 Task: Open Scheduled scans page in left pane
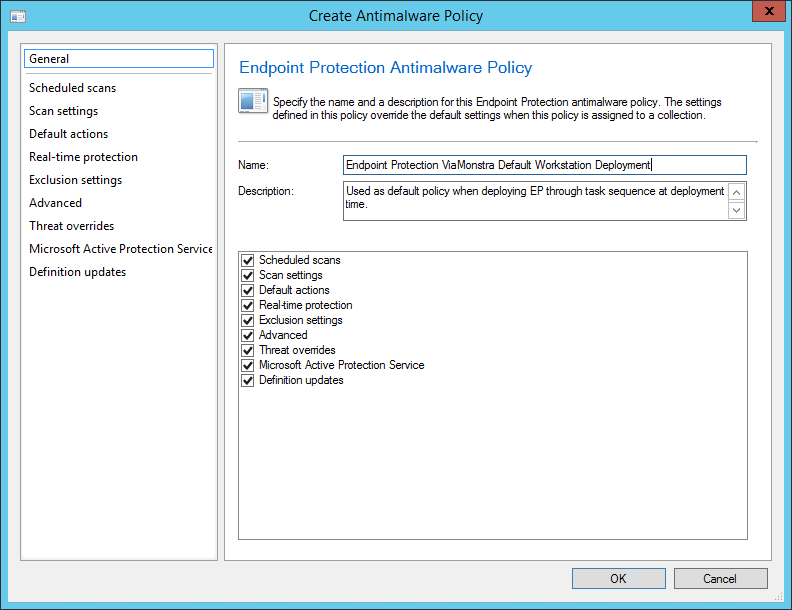(x=72, y=88)
